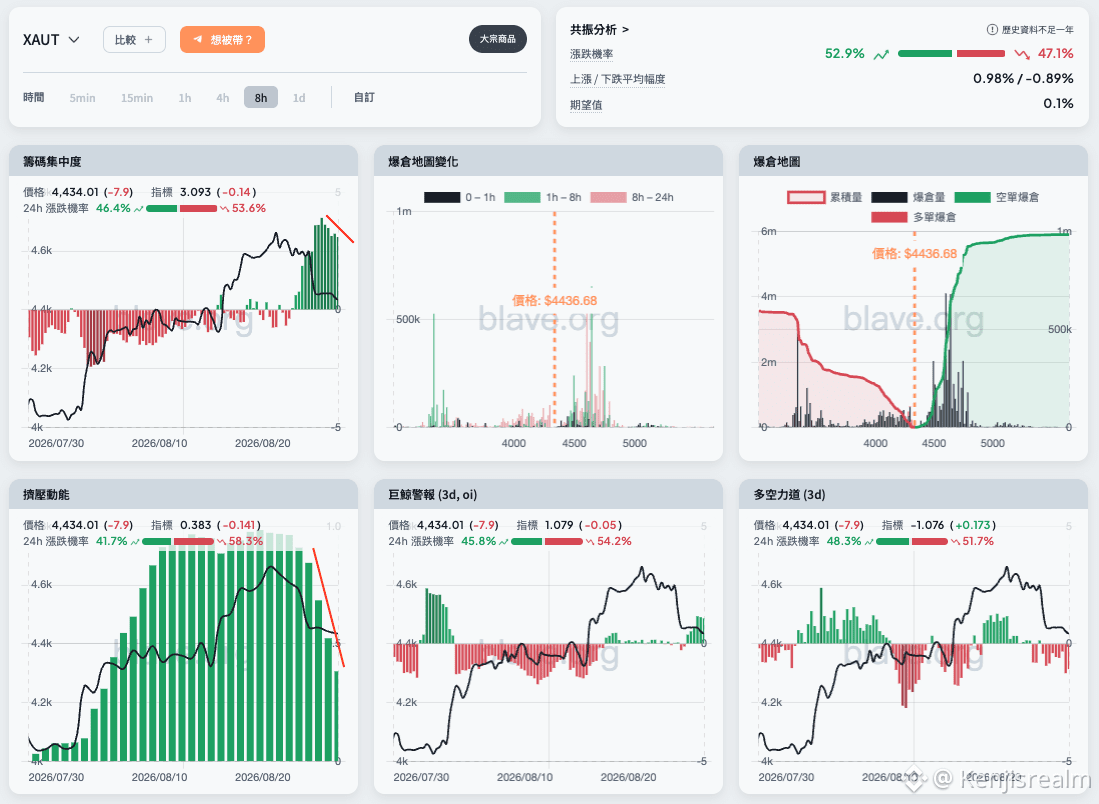Click the 巨鯨警報 (3d, oi) panel title
The width and height of the screenshot is (1099, 804).
pos(432,495)
